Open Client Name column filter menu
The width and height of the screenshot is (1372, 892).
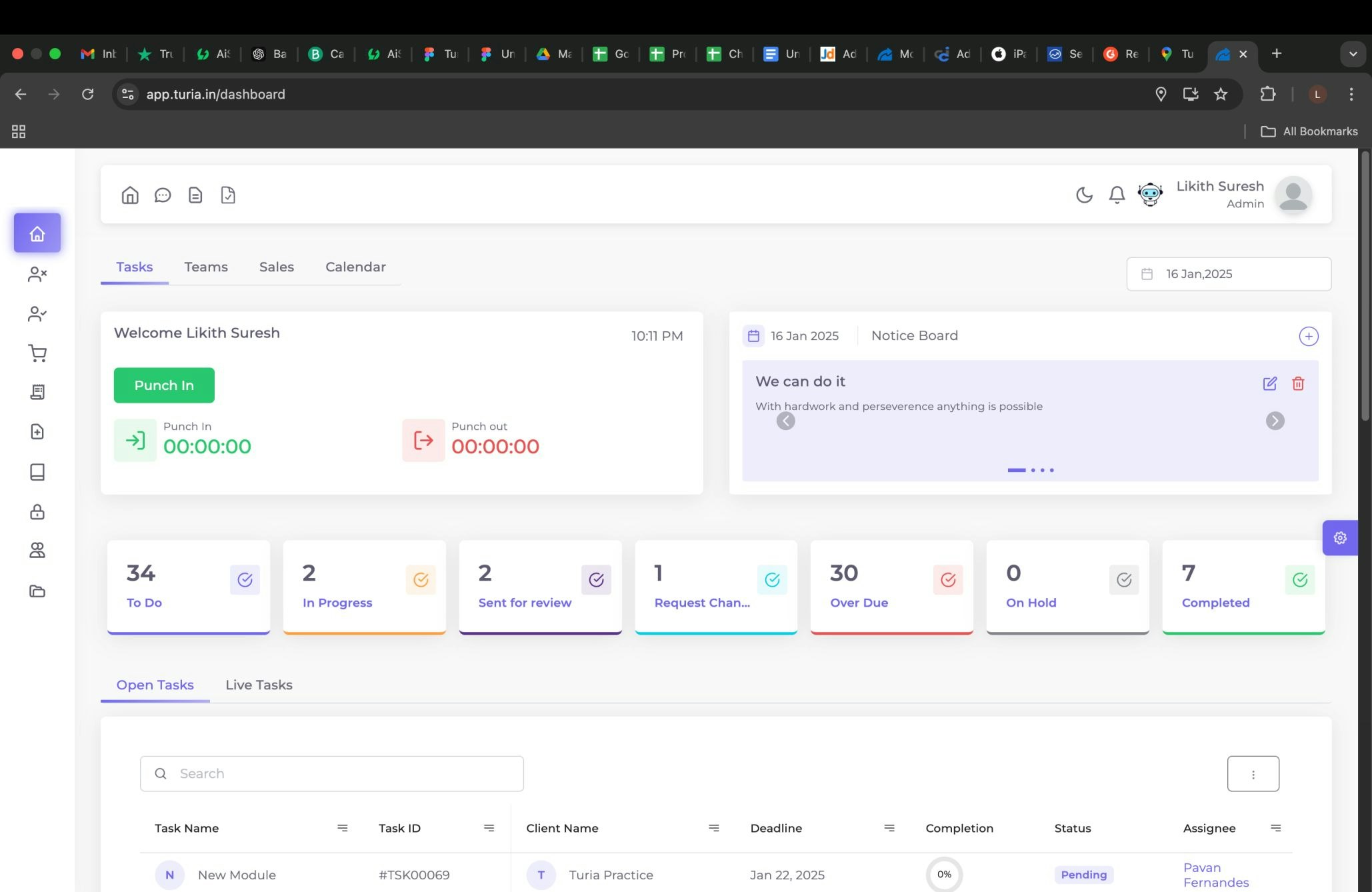pos(714,828)
